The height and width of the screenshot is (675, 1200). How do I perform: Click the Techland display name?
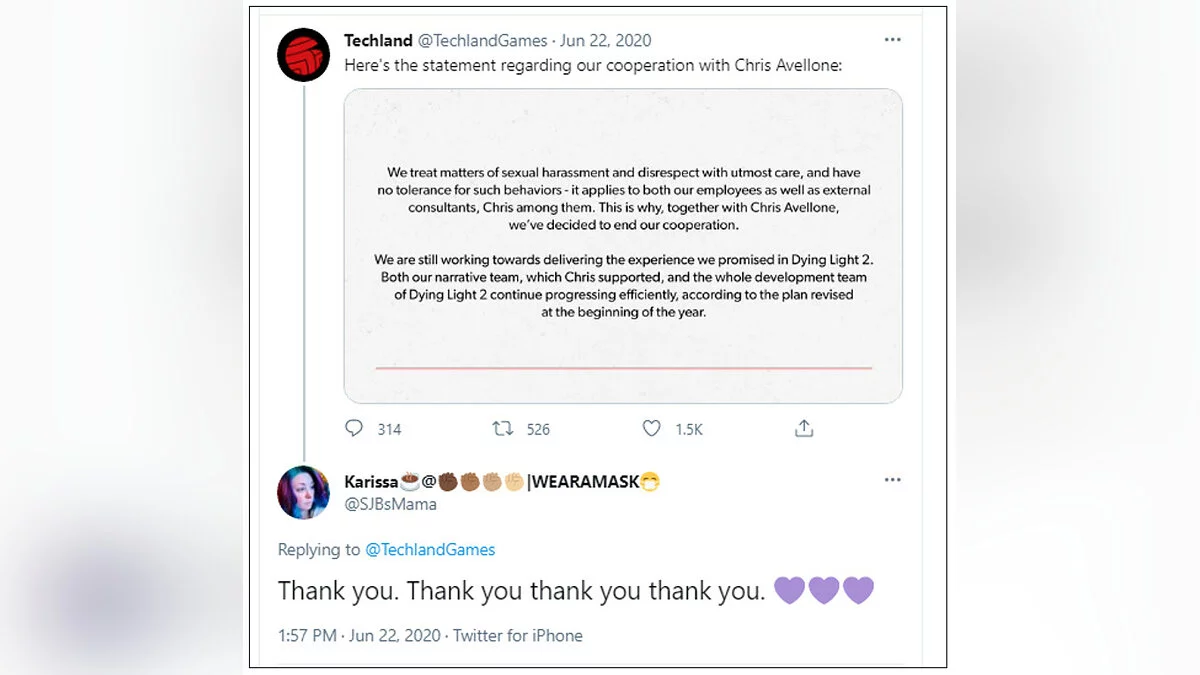378,41
